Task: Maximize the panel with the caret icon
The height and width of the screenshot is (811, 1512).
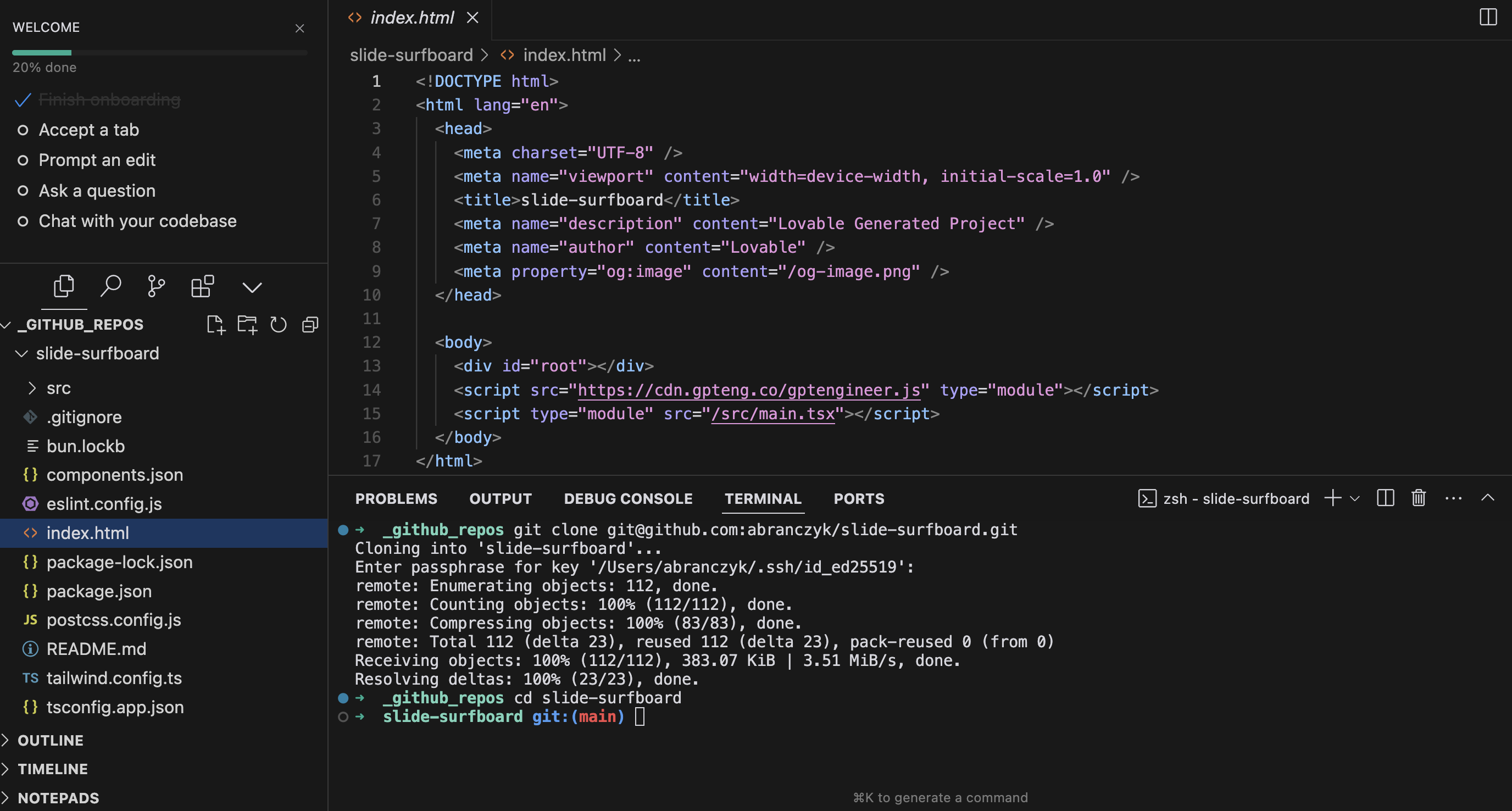Action: [x=1487, y=498]
